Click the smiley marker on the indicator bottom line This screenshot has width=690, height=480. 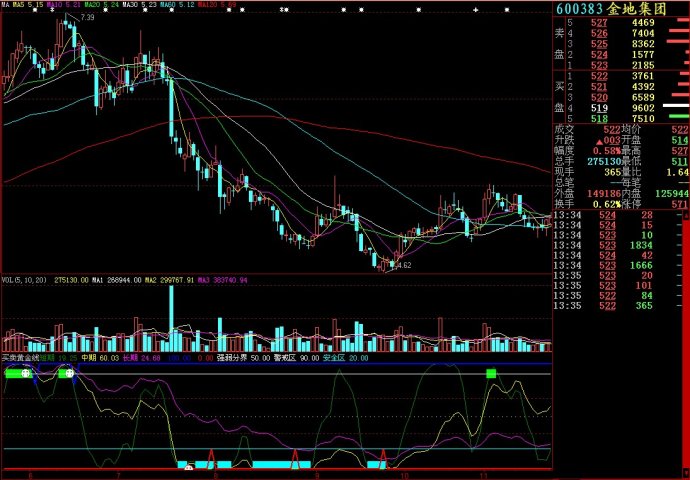[186, 465]
